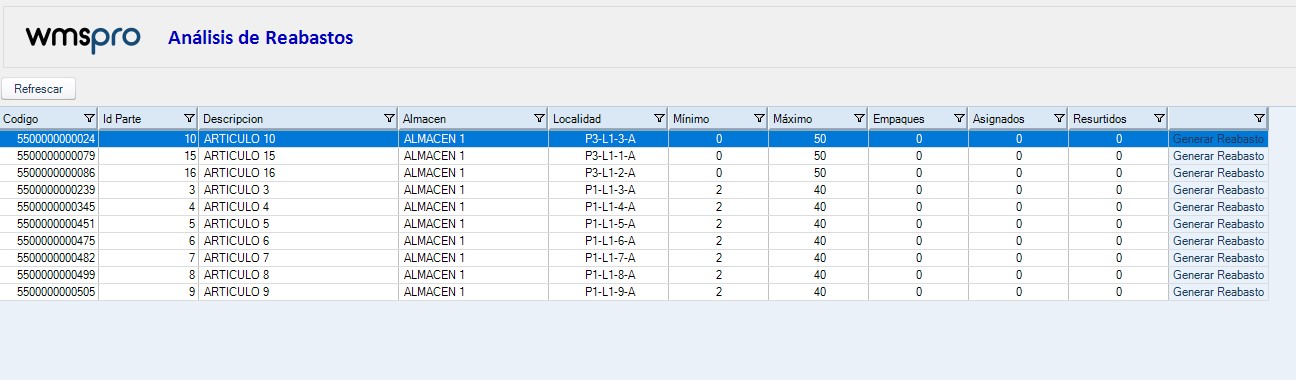Select code 5500000000086

(49, 173)
